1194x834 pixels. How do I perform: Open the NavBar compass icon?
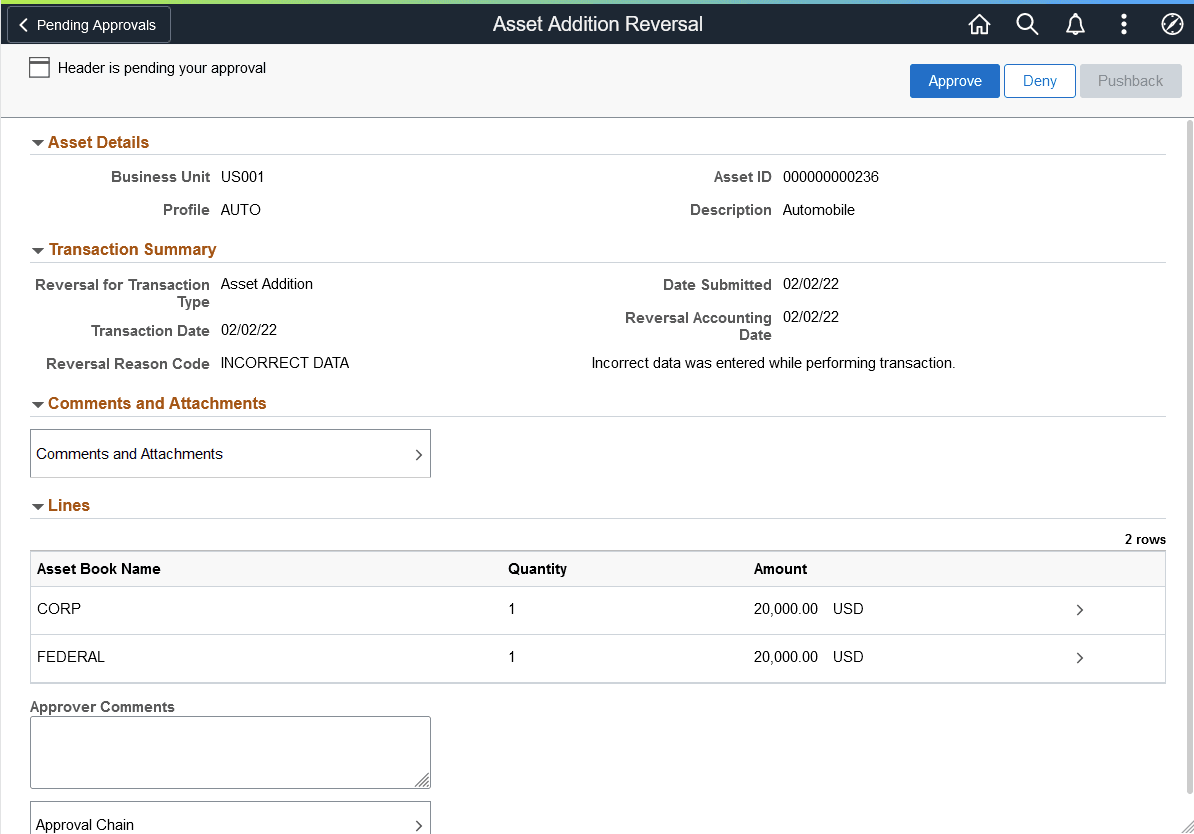(1171, 23)
